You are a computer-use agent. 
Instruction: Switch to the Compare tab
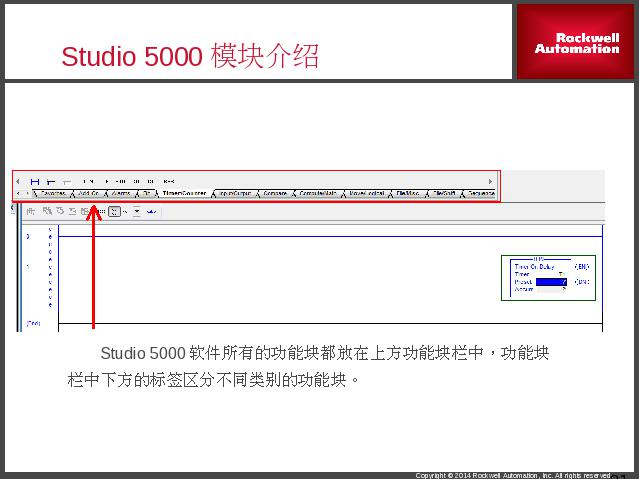pyautogui.click(x=275, y=193)
